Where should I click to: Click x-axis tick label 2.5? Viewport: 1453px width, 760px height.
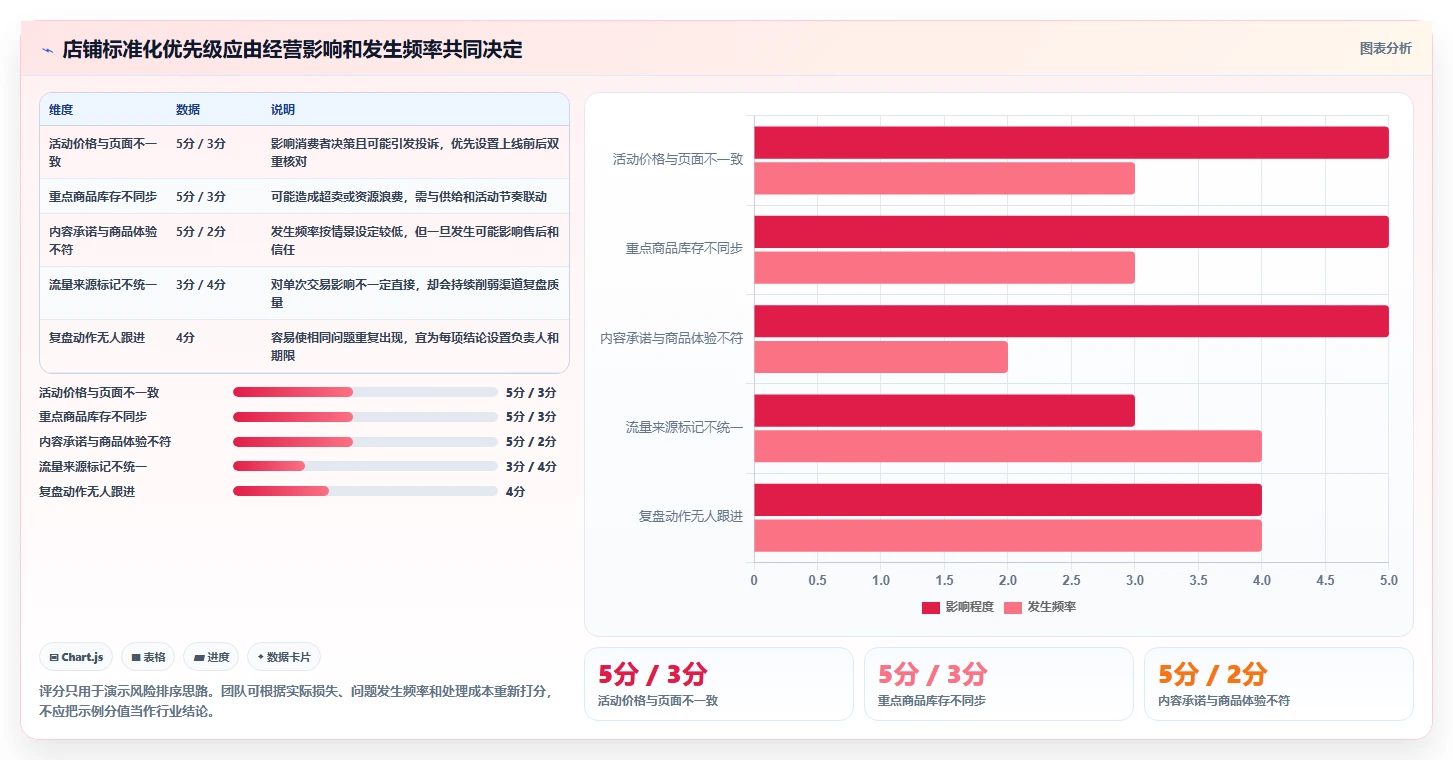[x=1071, y=580]
